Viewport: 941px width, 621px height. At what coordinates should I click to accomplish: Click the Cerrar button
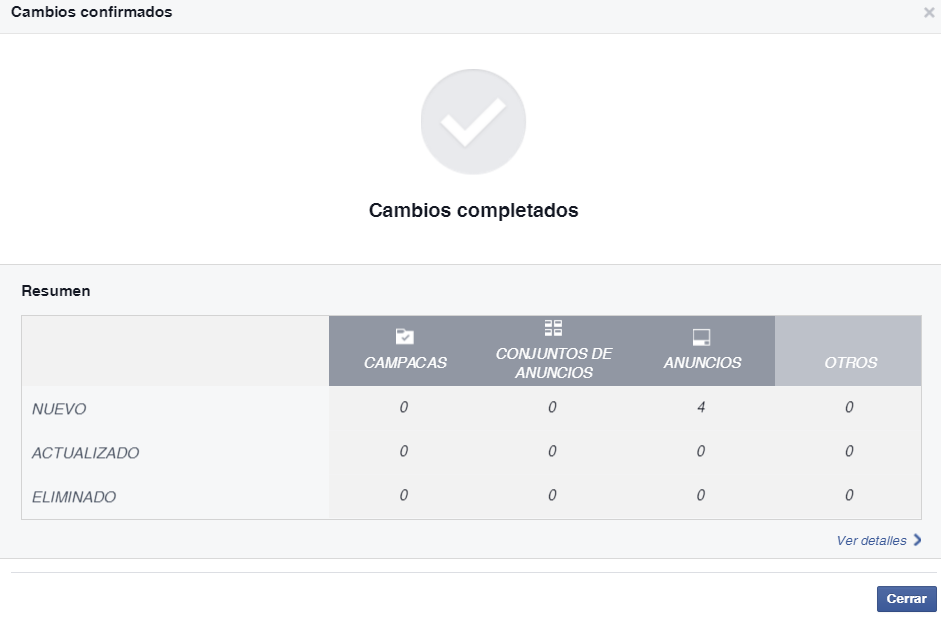point(906,599)
